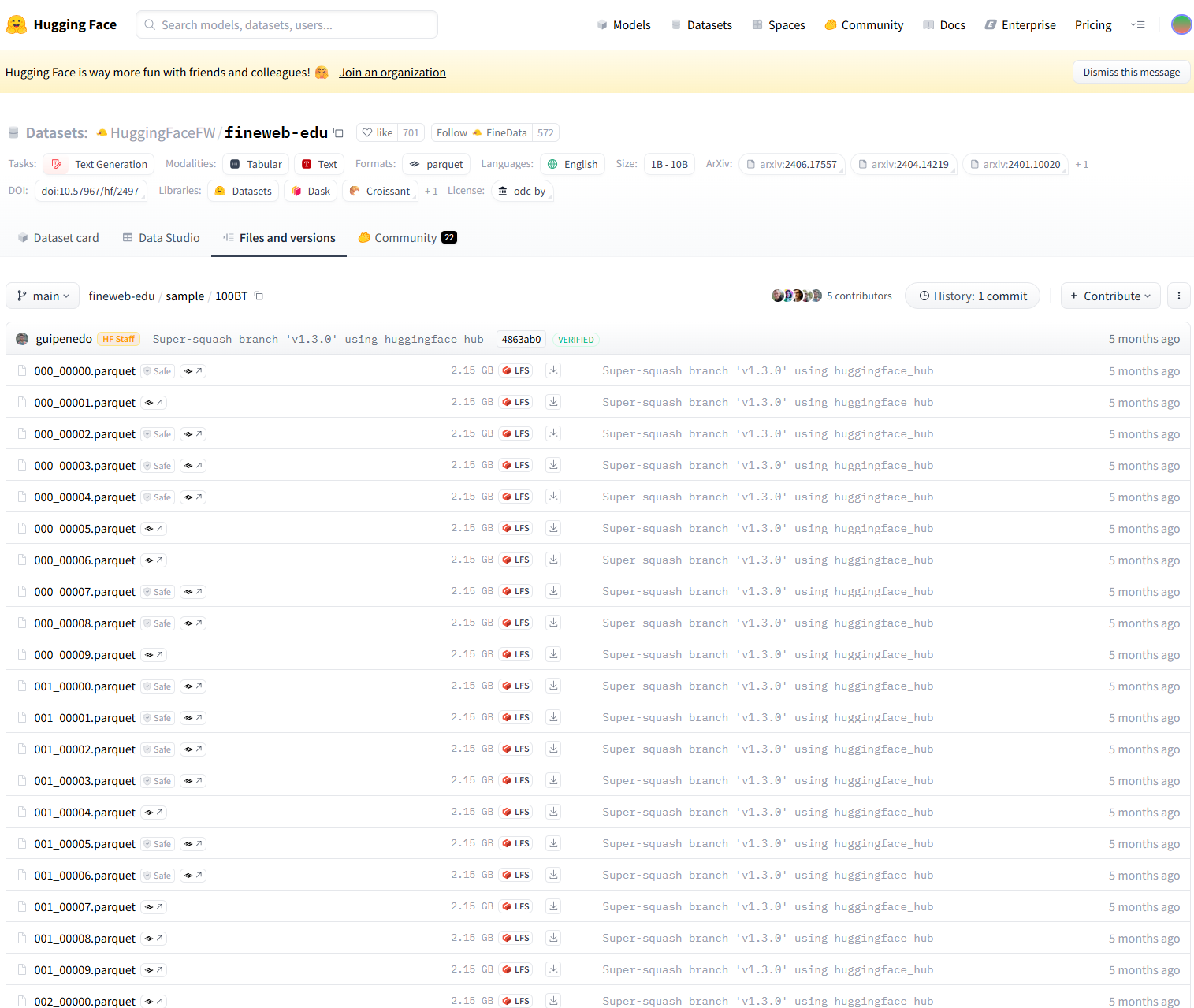1194x1008 pixels.
Task: Open the 000_00006.parquet file
Action: click(85, 560)
